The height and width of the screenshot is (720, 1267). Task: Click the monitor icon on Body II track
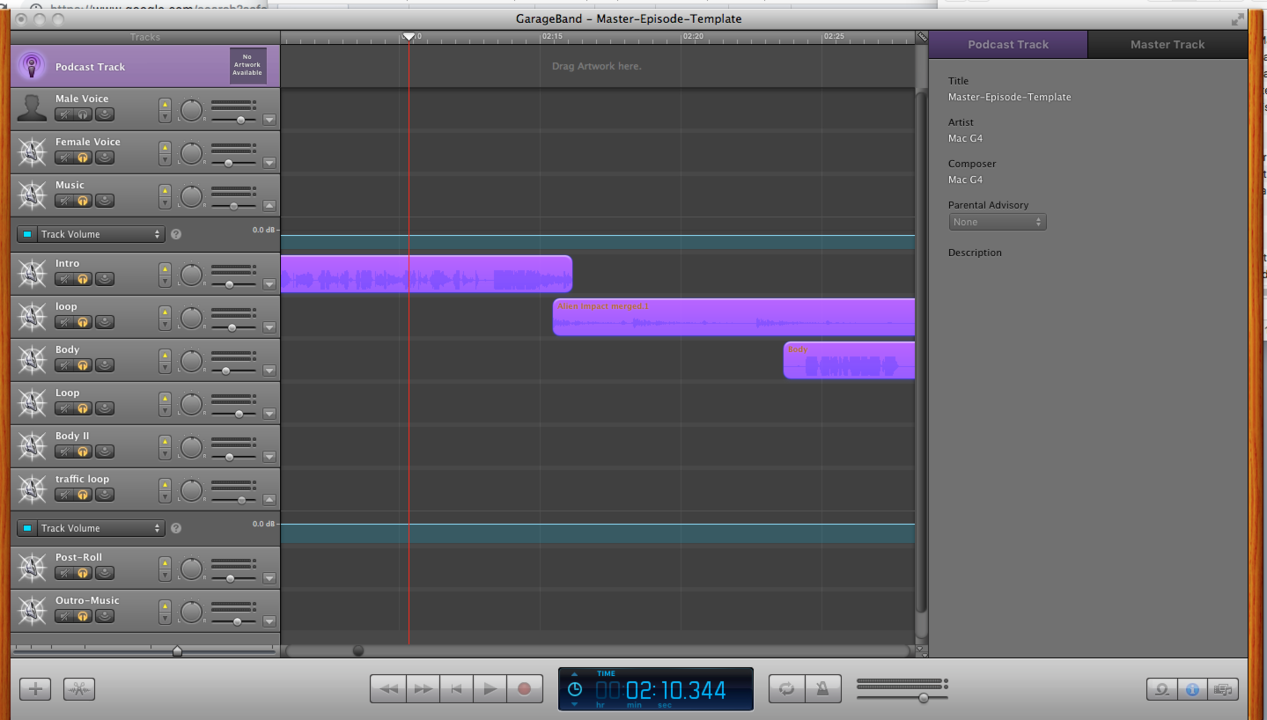coord(104,451)
